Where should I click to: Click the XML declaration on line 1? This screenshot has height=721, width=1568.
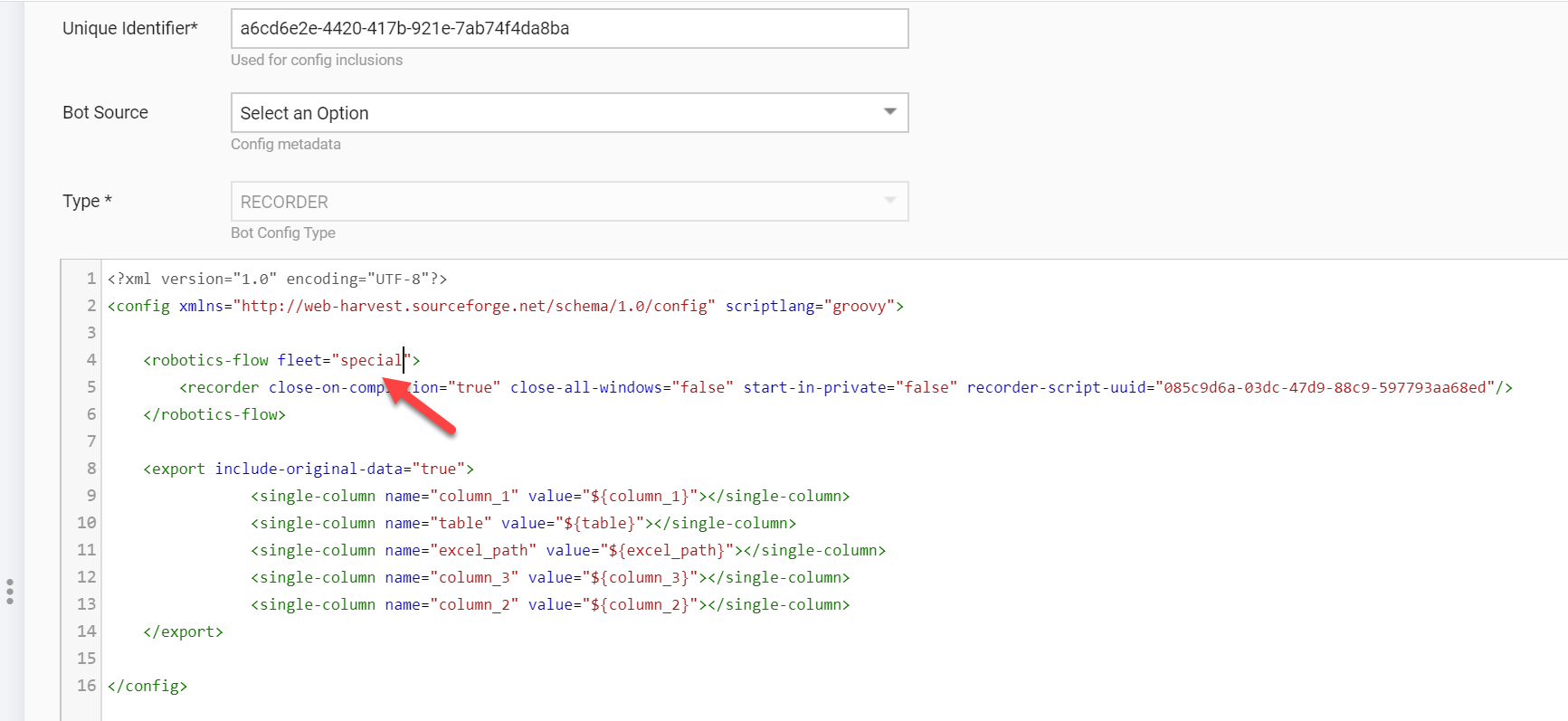(x=277, y=279)
